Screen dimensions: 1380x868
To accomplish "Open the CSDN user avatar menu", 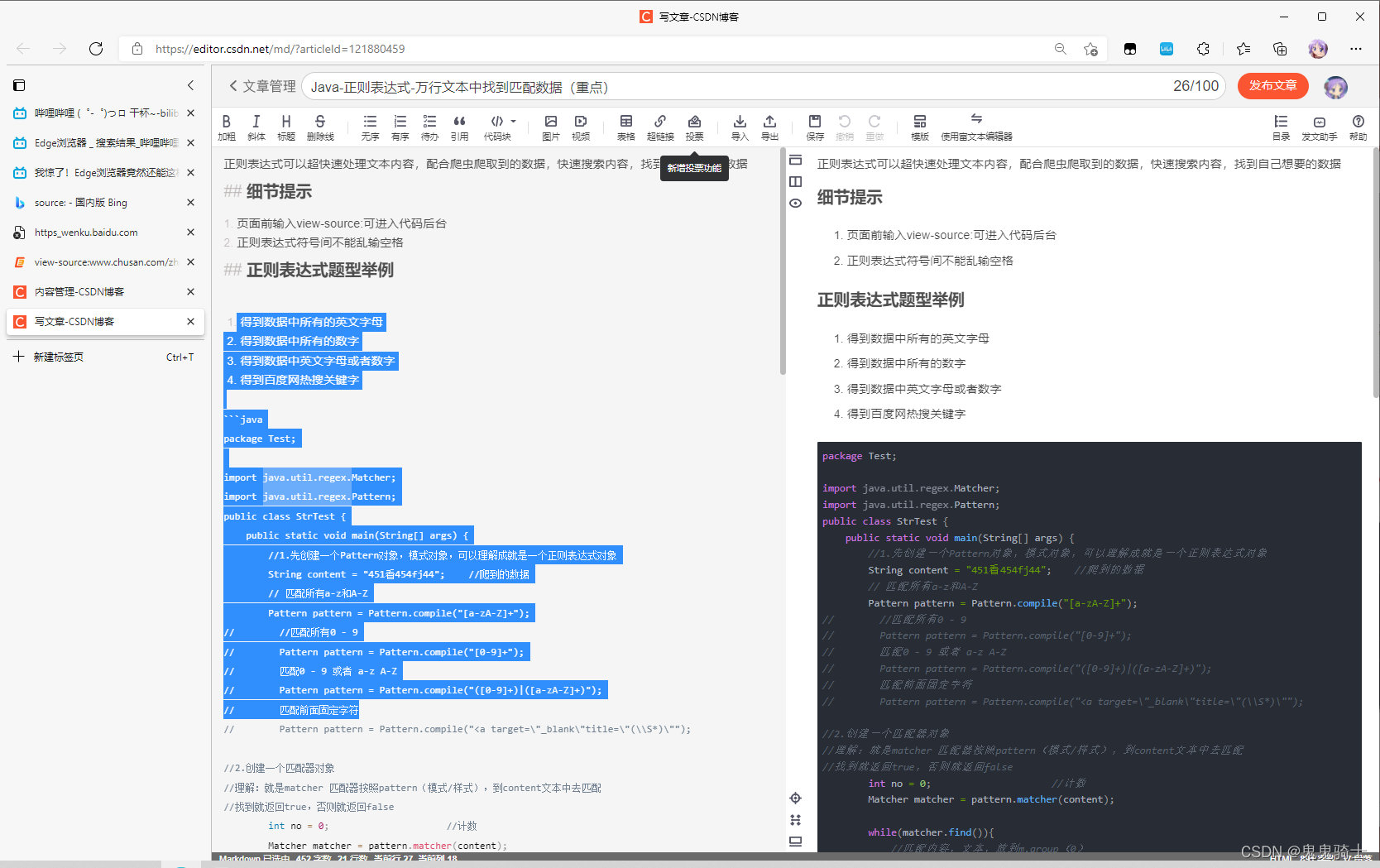I will (1335, 86).
